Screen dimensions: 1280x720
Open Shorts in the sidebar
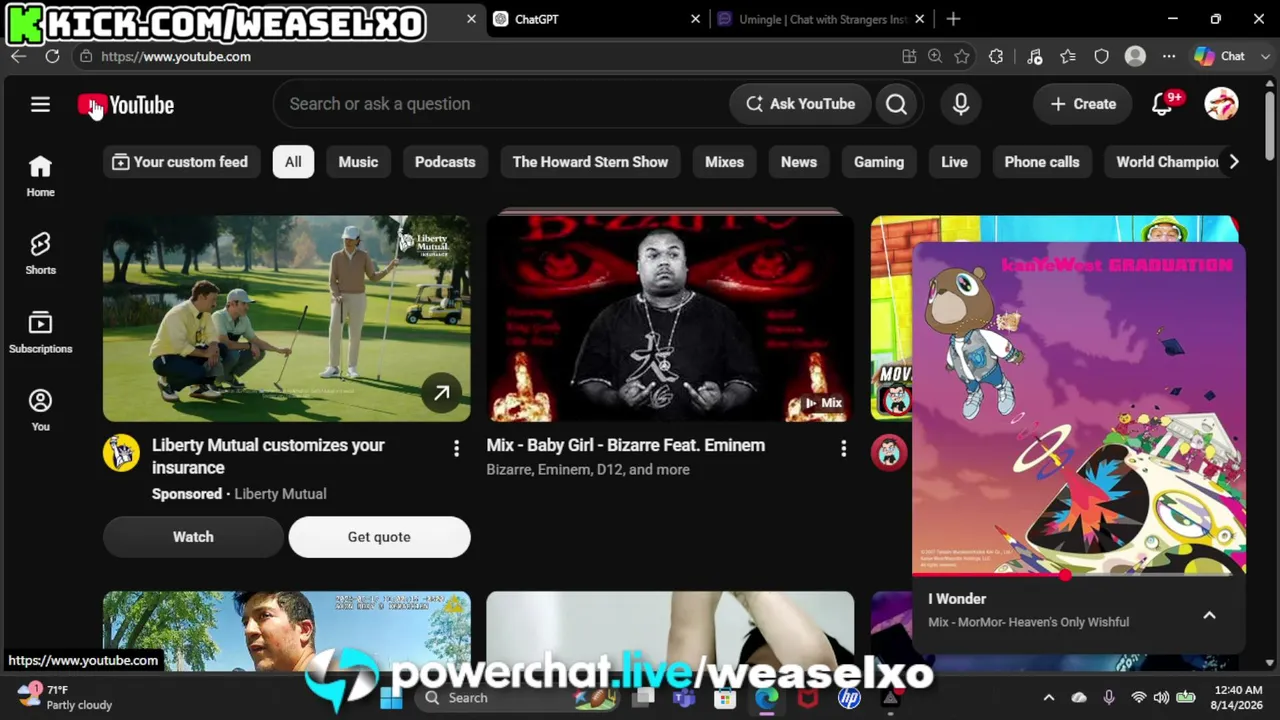(x=40, y=254)
